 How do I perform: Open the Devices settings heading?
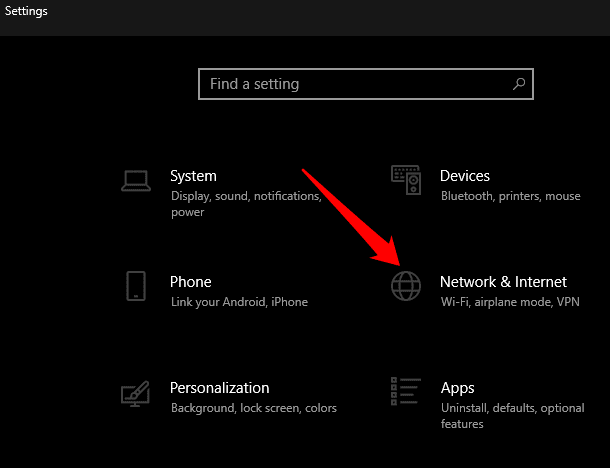pyautogui.click(x=465, y=176)
